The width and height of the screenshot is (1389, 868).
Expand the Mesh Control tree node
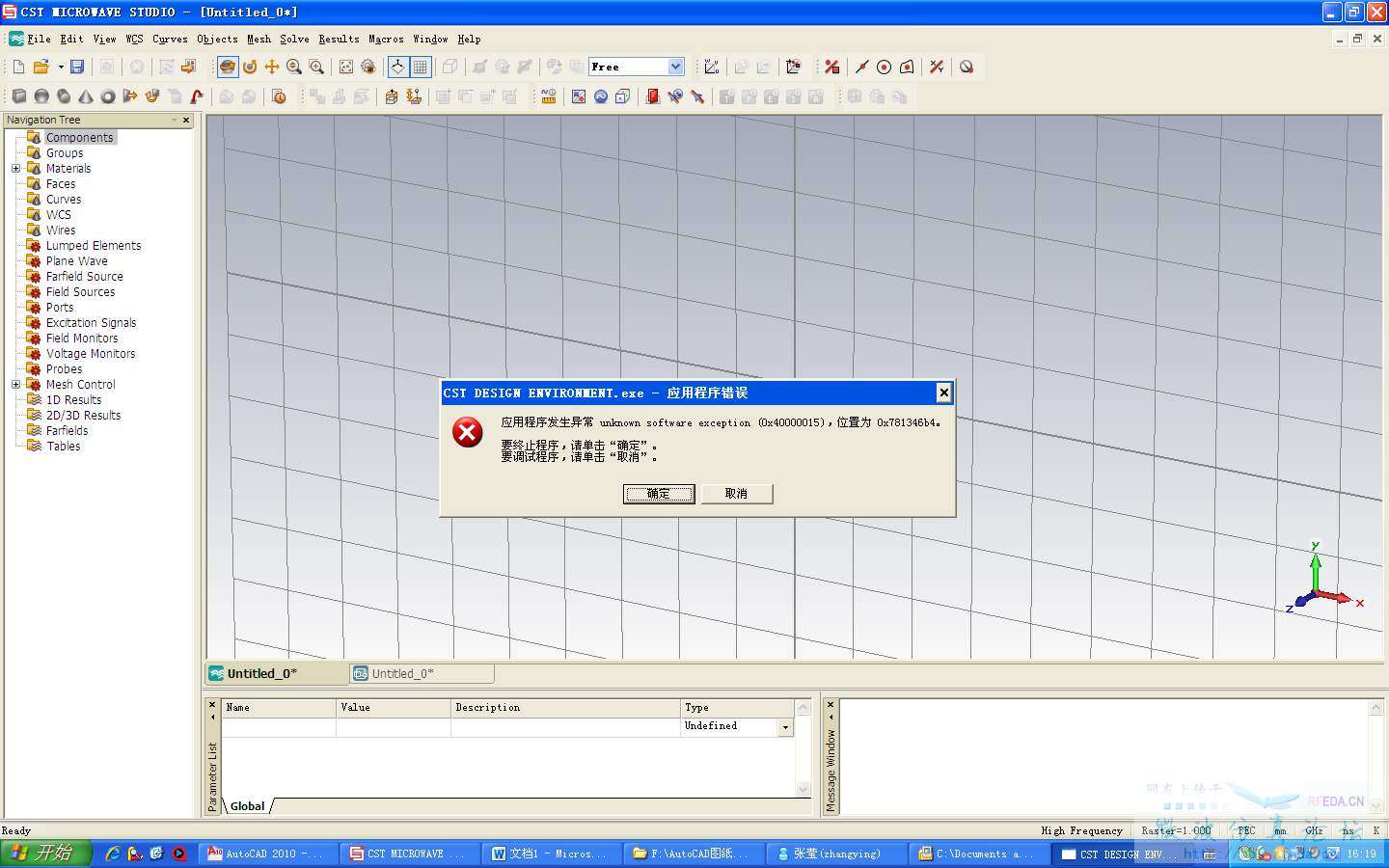coord(15,385)
